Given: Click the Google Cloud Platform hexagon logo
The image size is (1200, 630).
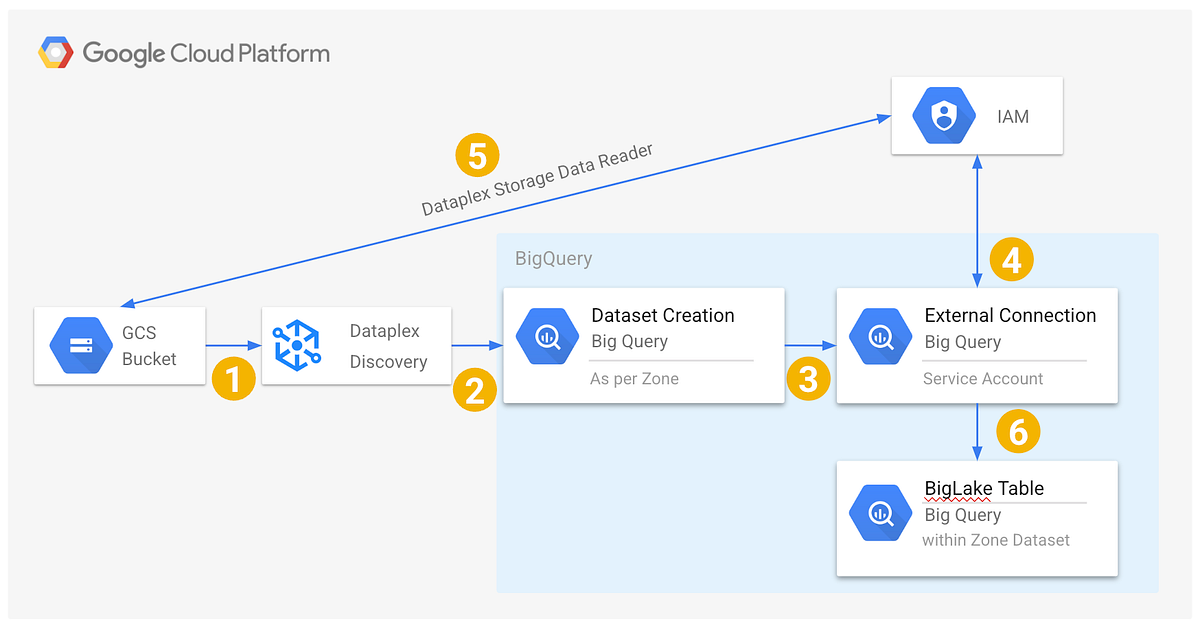Looking at the screenshot, I should pos(55,52).
